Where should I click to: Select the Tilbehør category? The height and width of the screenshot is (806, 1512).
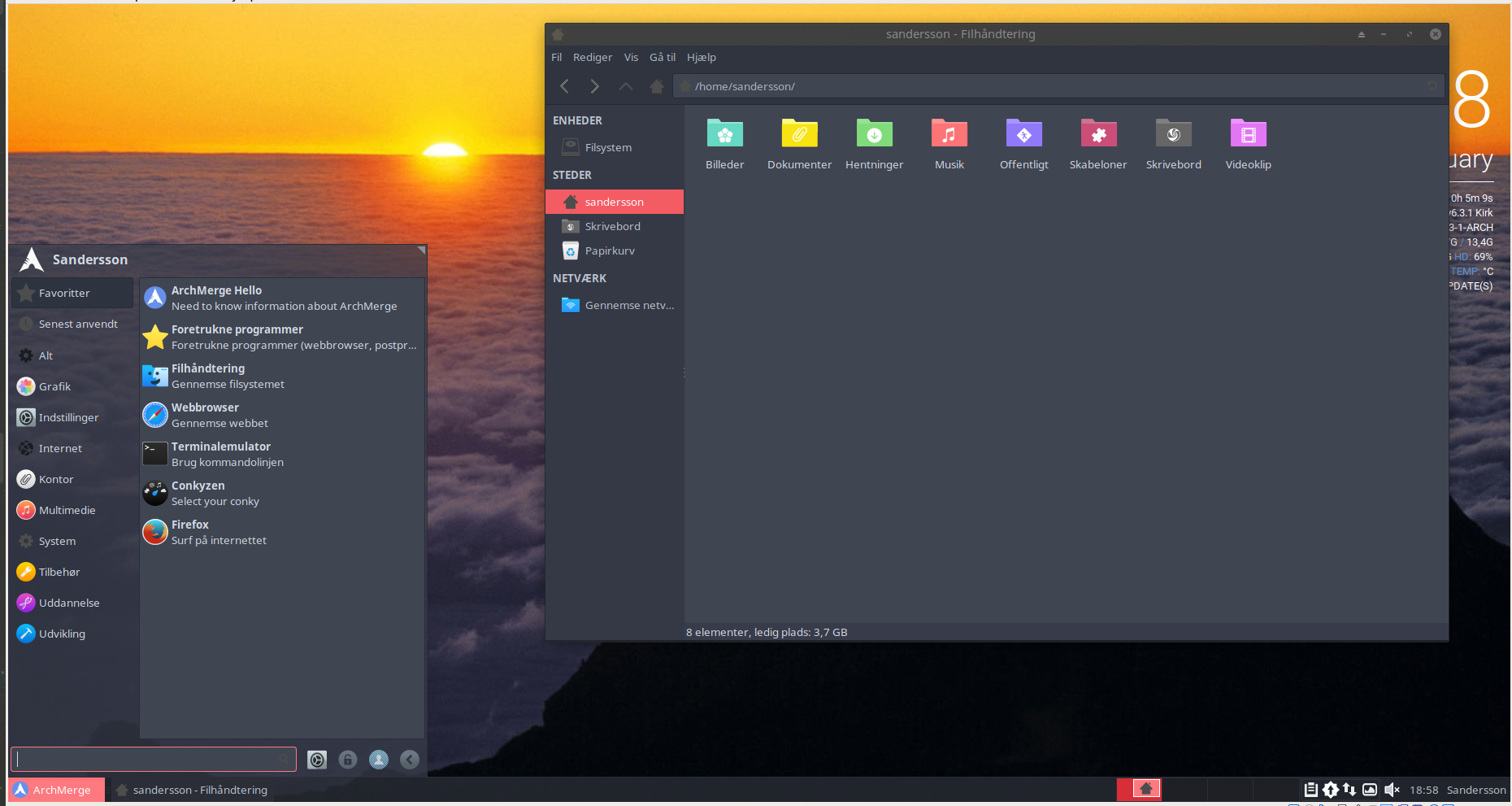(72, 572)
